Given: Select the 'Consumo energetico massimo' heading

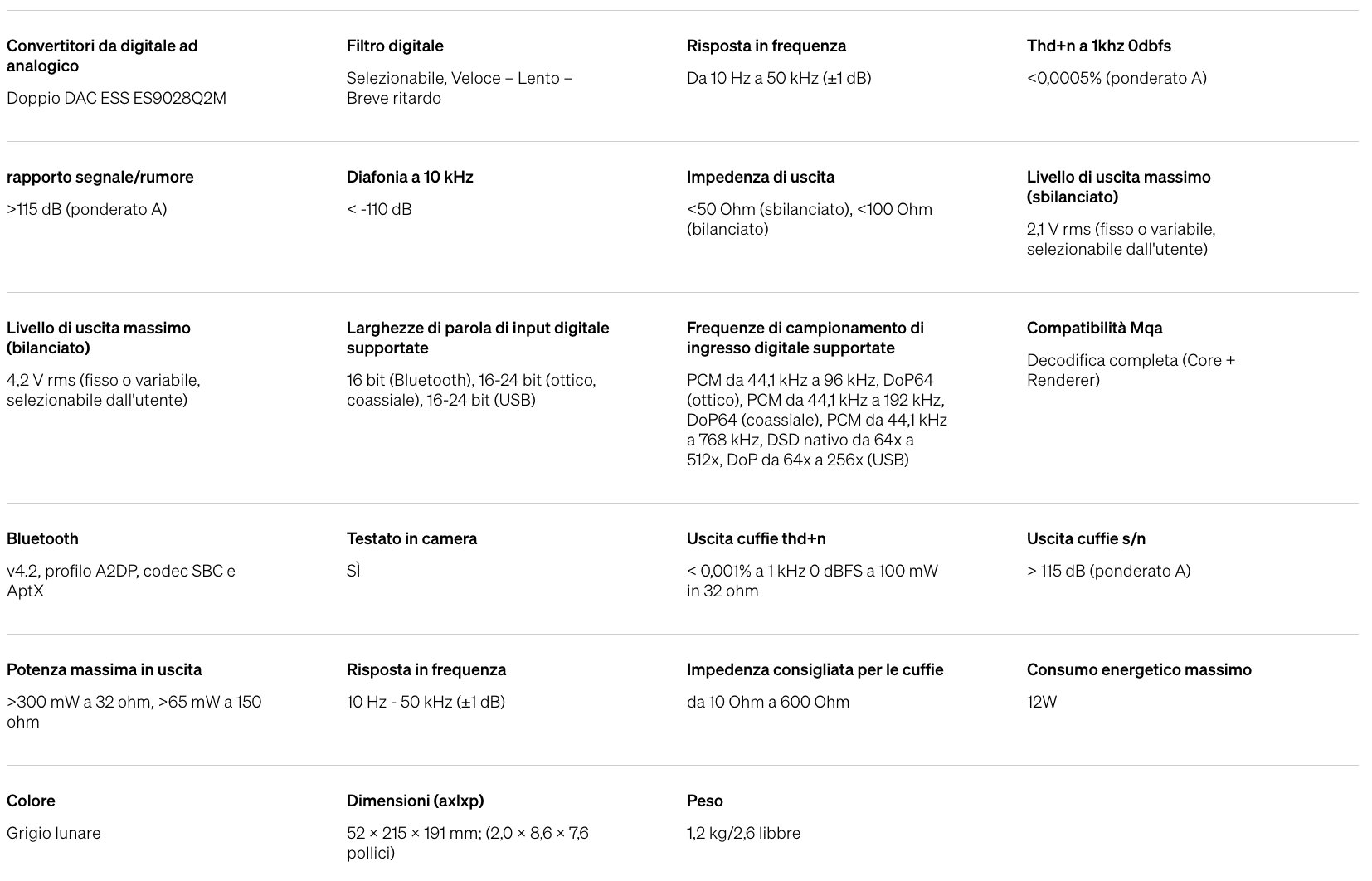Looking at the screenshot, I should click(x=1139, y=669).
